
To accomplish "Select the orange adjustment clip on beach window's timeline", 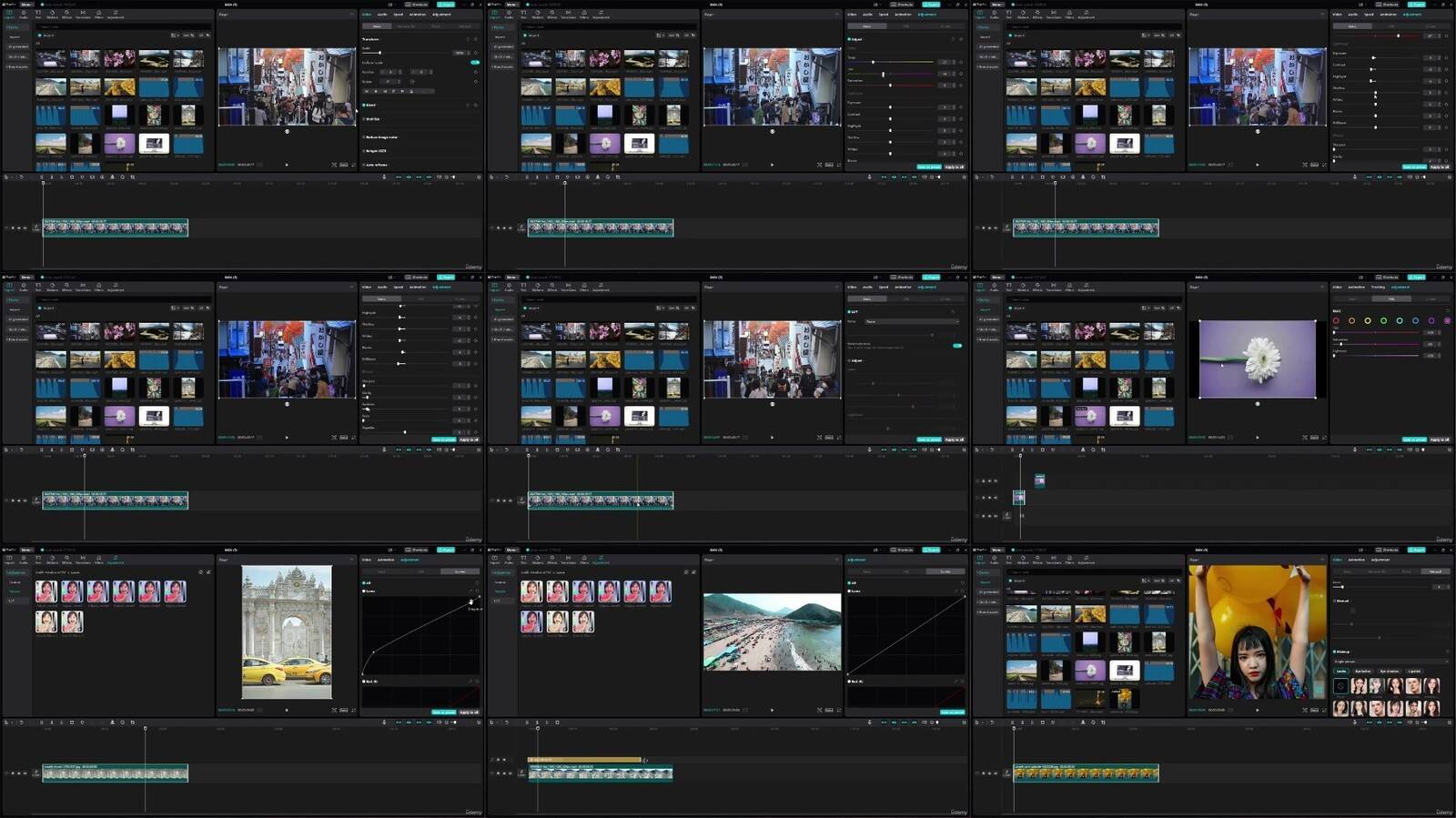I will (x=585, y=760).
